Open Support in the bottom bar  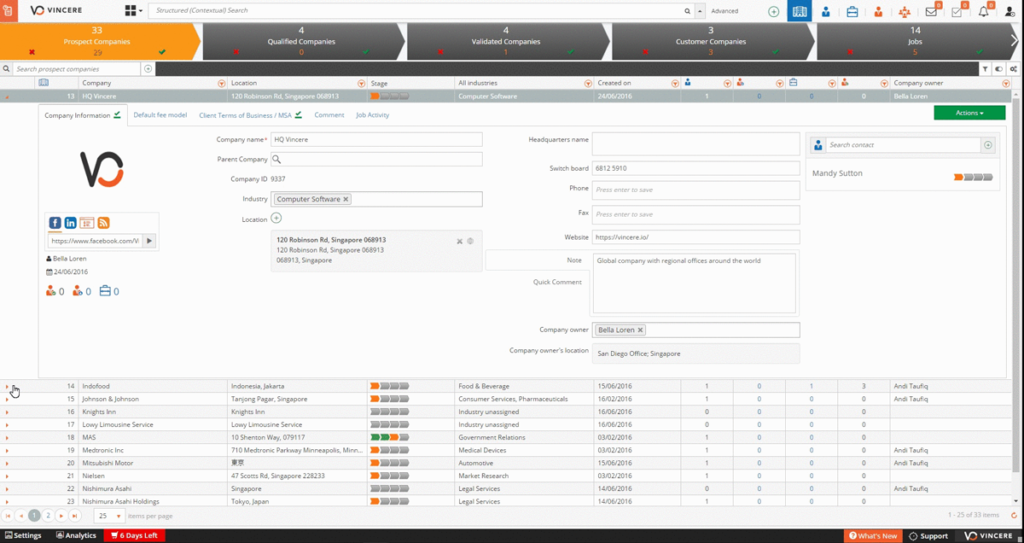929,536
